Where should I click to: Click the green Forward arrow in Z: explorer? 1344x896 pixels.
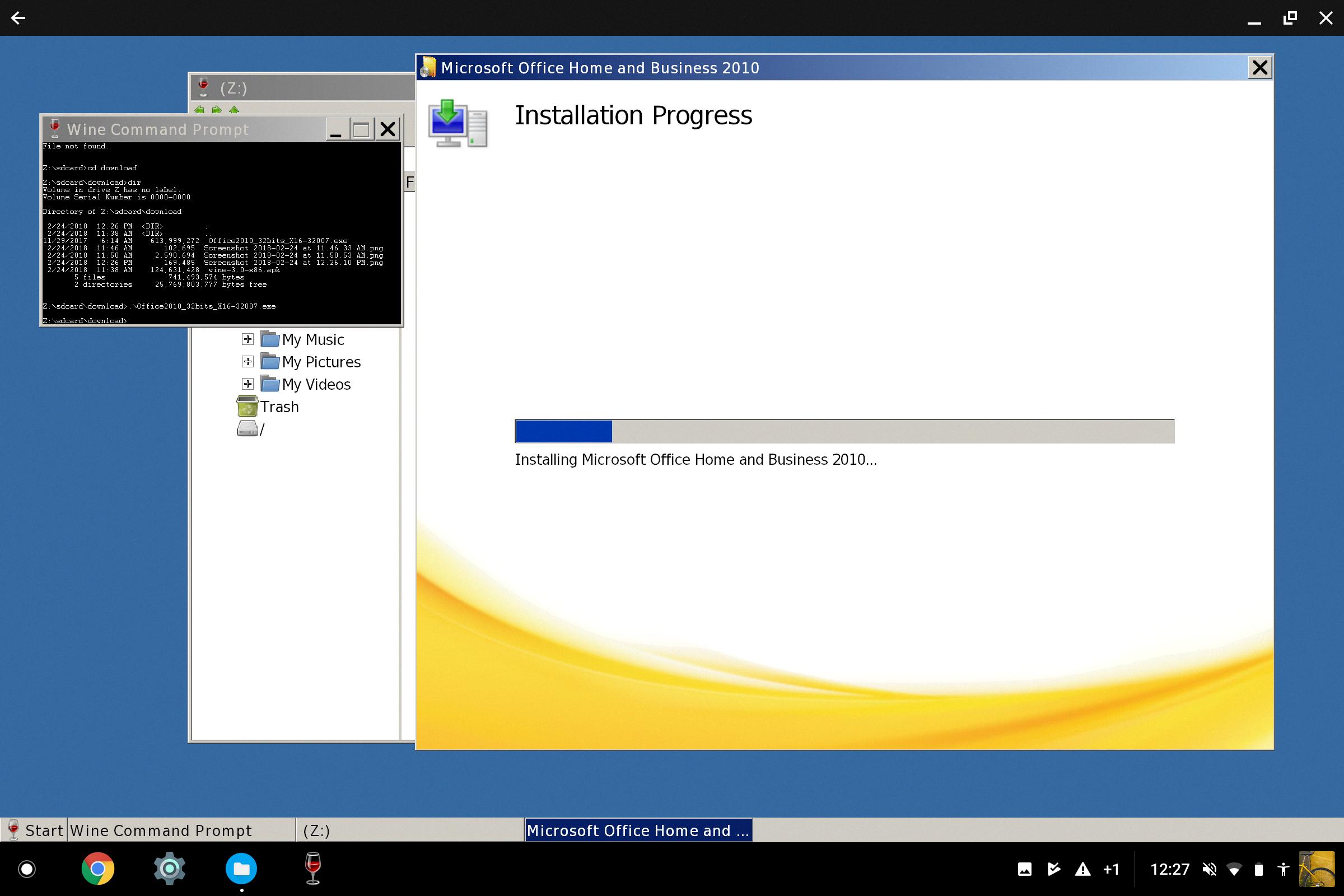click(x=217, y=110)
